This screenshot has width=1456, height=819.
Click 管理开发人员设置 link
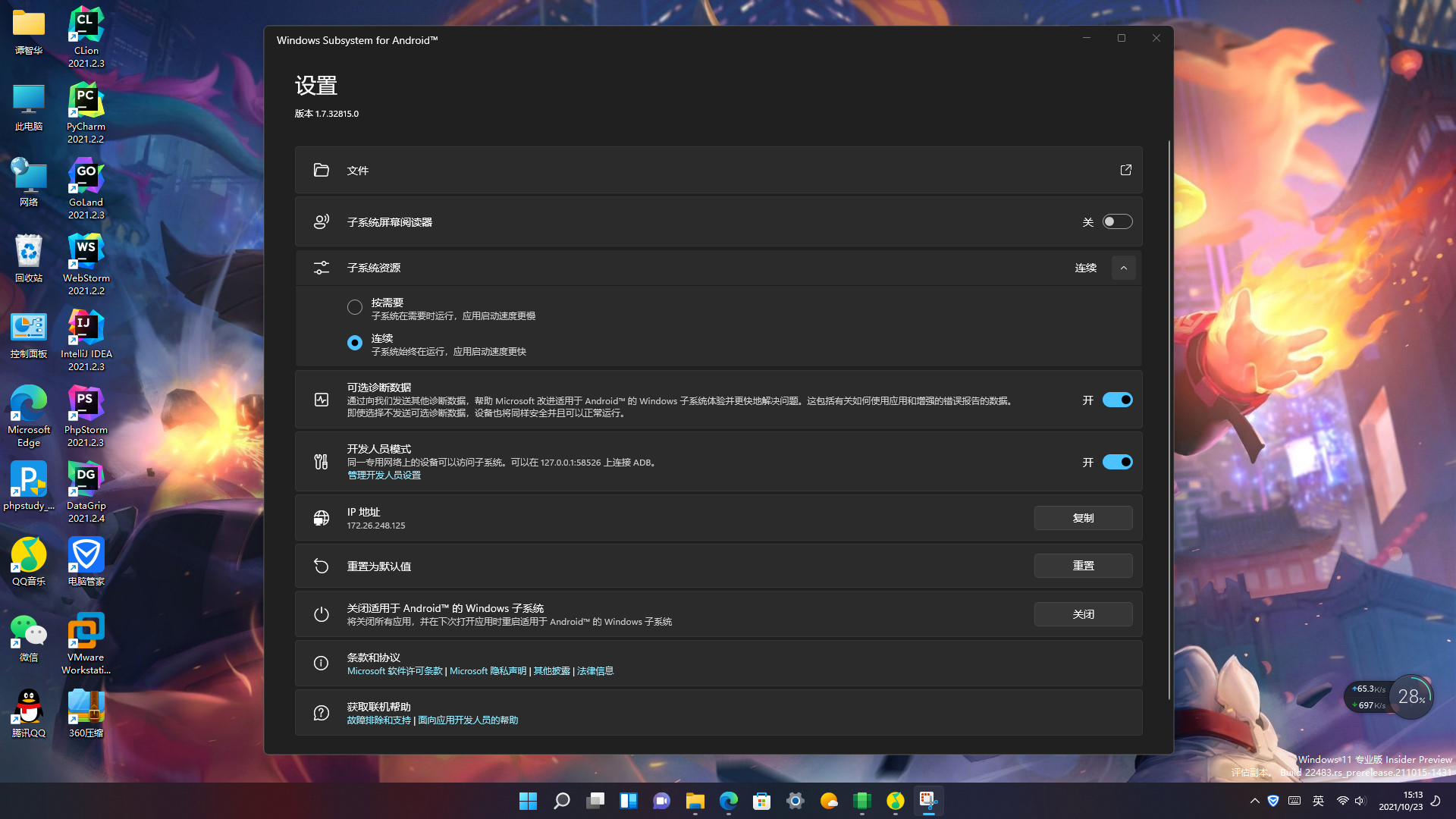(x=384, y=475)
